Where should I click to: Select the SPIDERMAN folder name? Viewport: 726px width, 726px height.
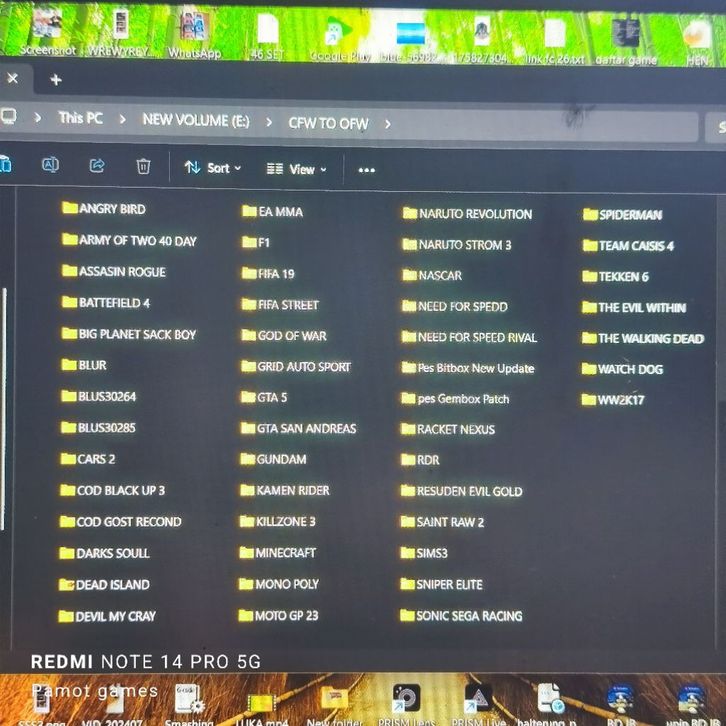(630, 215)
